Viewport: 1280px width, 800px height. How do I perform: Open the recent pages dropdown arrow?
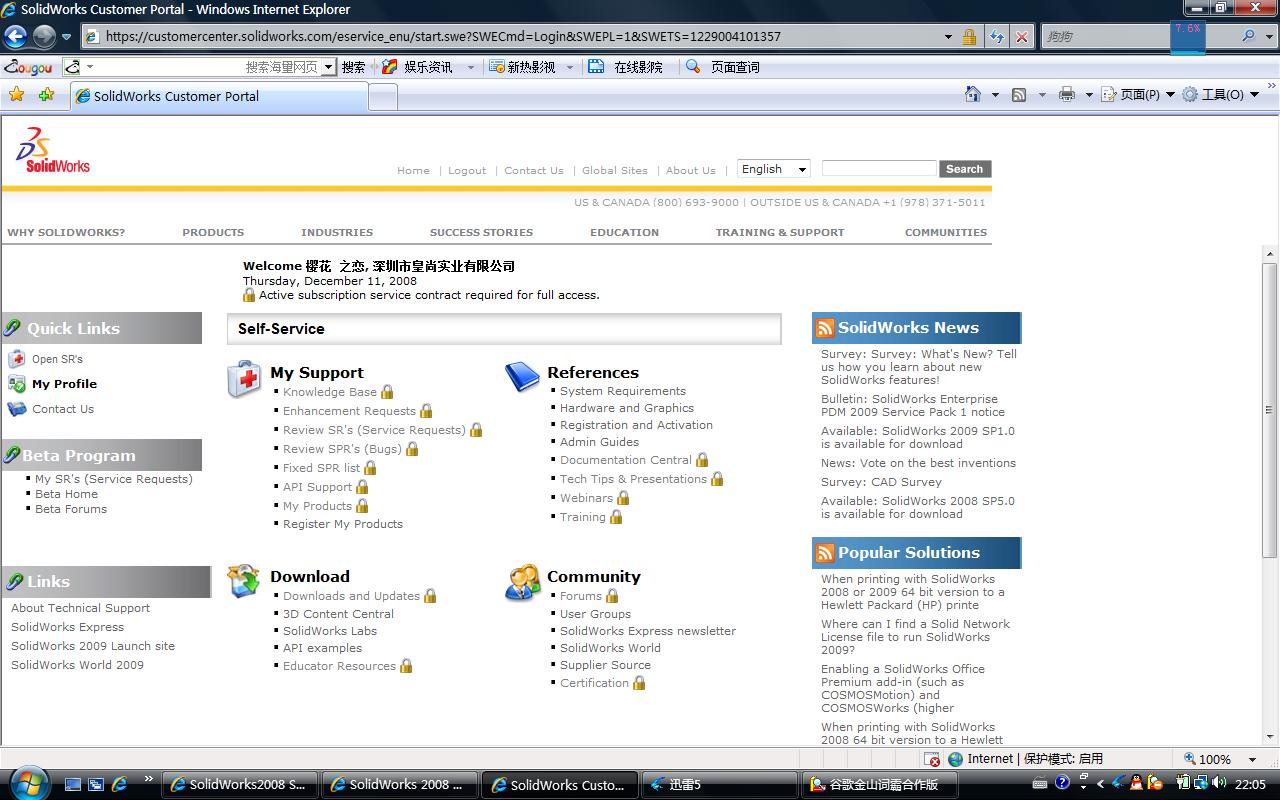pos(67,37)
